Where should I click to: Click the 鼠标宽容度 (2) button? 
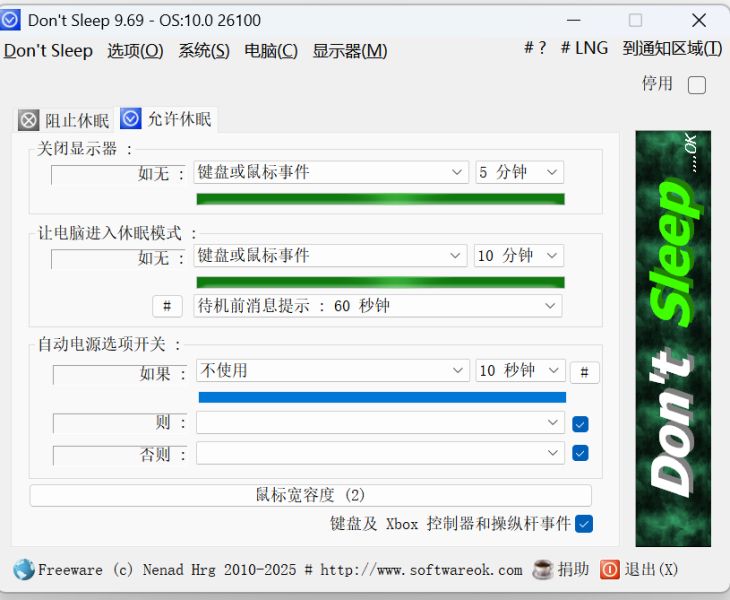click(x=311, y=495)
